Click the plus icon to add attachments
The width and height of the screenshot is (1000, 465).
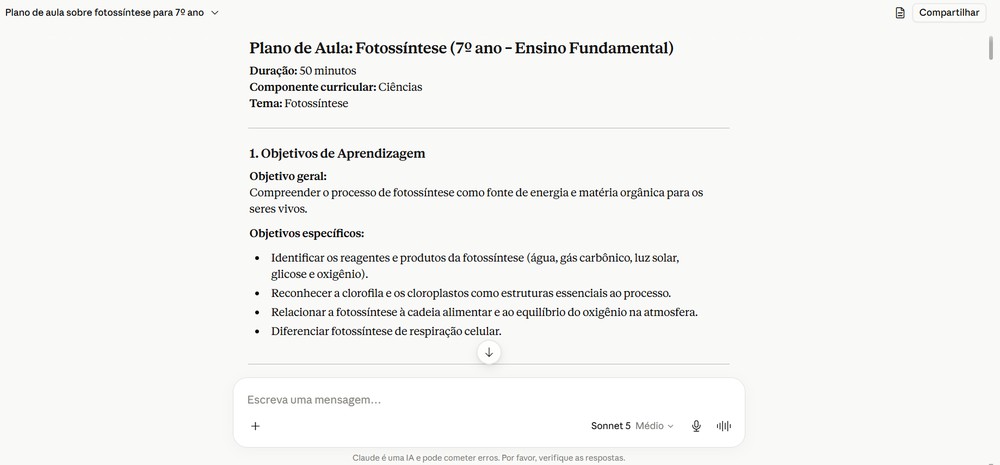point(255,426)
